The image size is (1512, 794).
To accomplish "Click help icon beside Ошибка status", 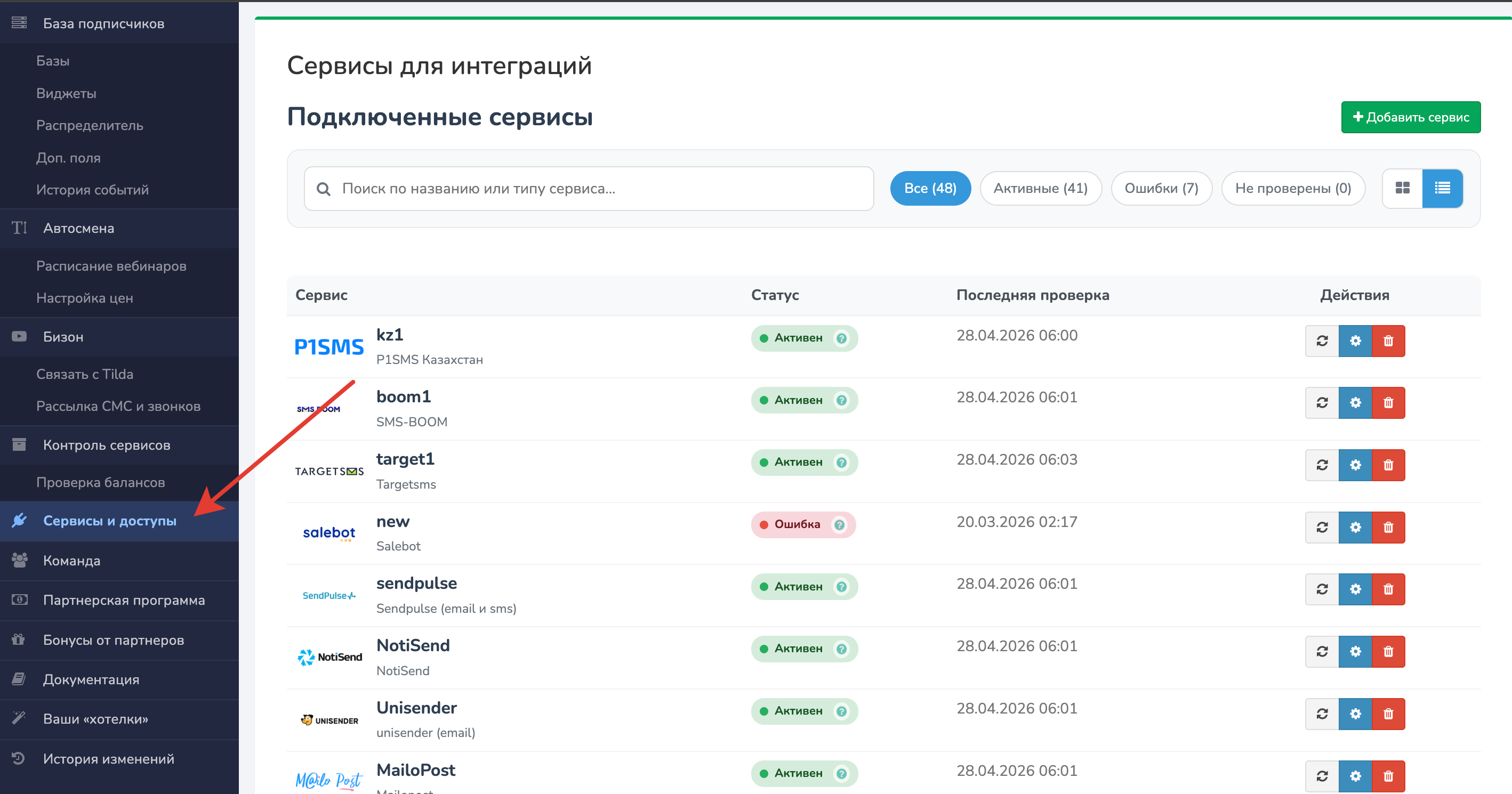I will point(839,525).
